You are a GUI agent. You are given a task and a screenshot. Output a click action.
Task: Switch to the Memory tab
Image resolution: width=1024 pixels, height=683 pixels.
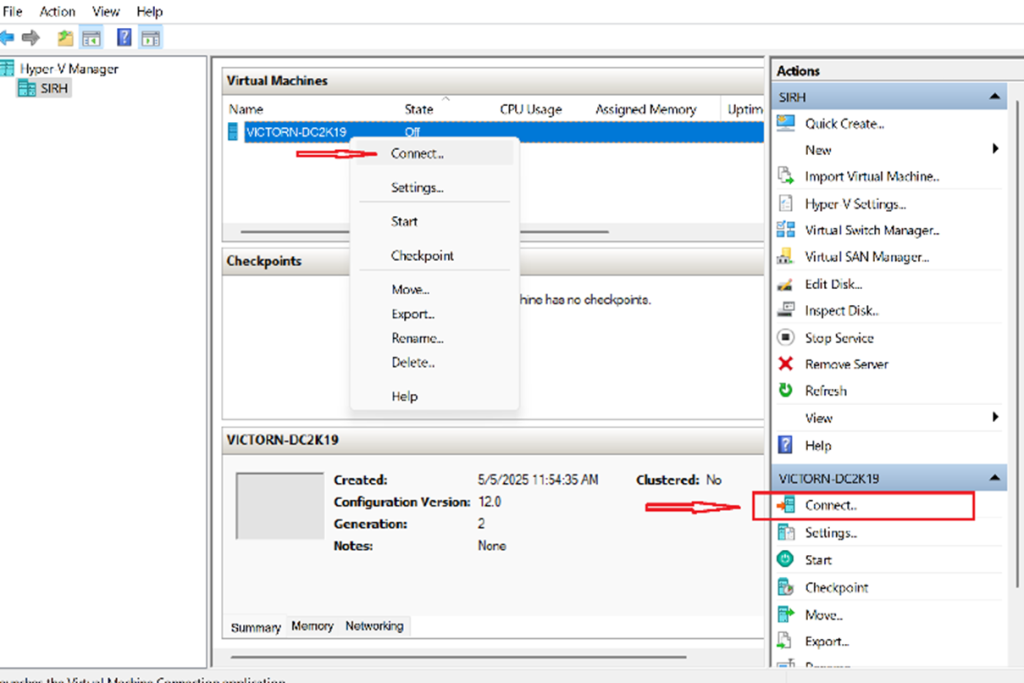[x=312, y=626]
